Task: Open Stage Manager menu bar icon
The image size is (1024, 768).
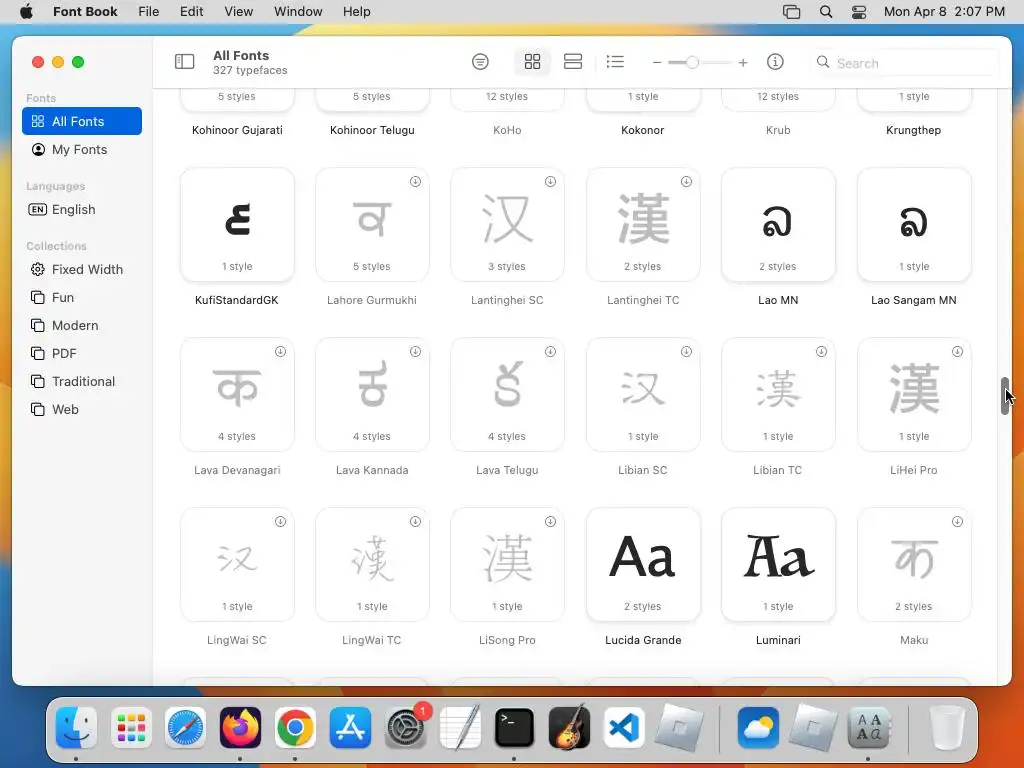Action: coord(792,12)
